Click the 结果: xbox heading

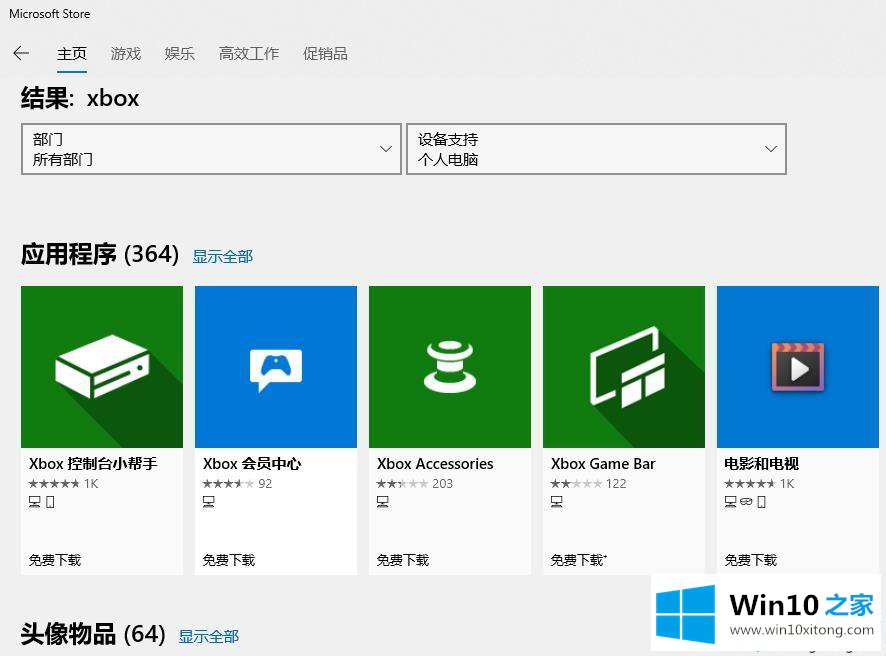click(80, 98)
